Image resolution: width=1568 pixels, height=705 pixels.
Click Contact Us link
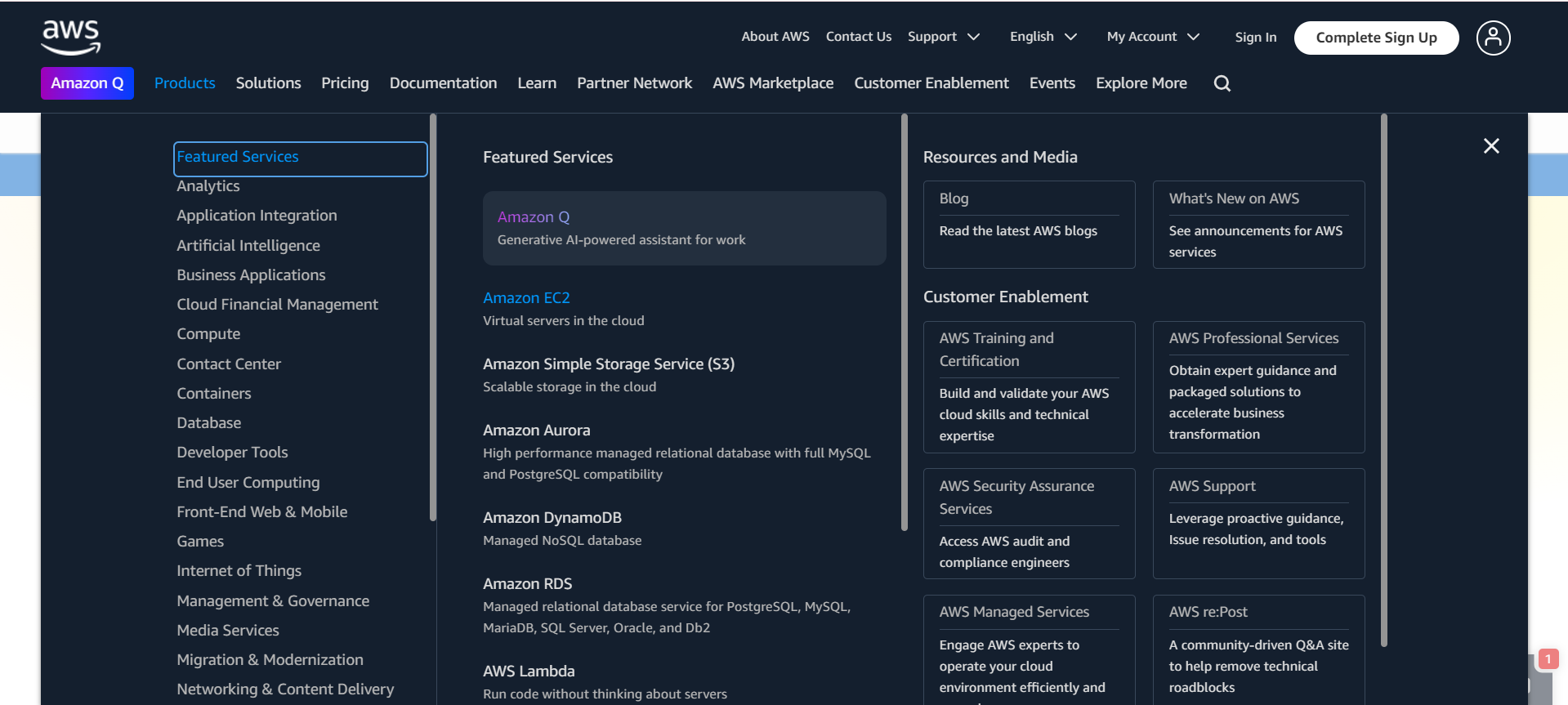(859, 37)
